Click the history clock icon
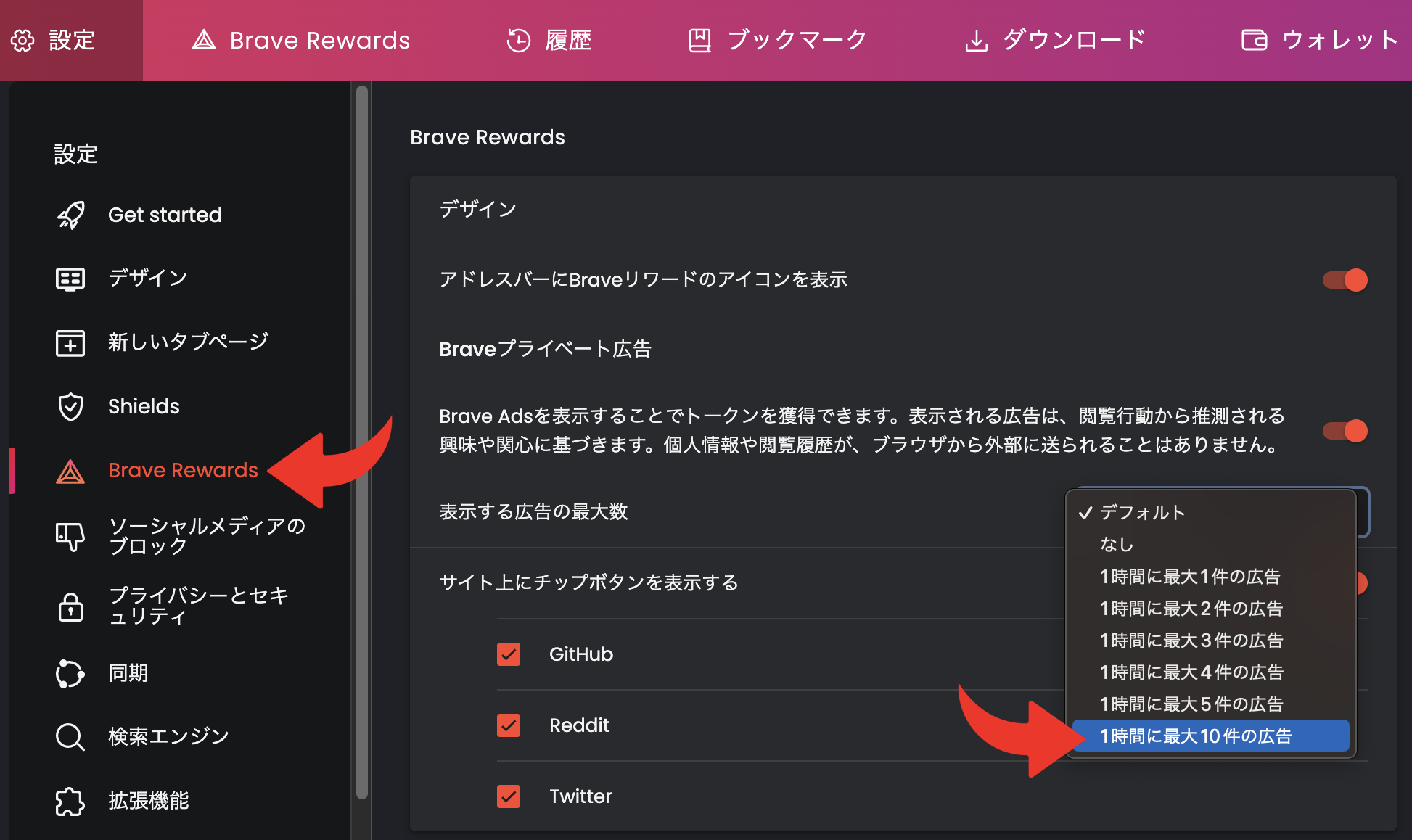 (x=519, y=41)
